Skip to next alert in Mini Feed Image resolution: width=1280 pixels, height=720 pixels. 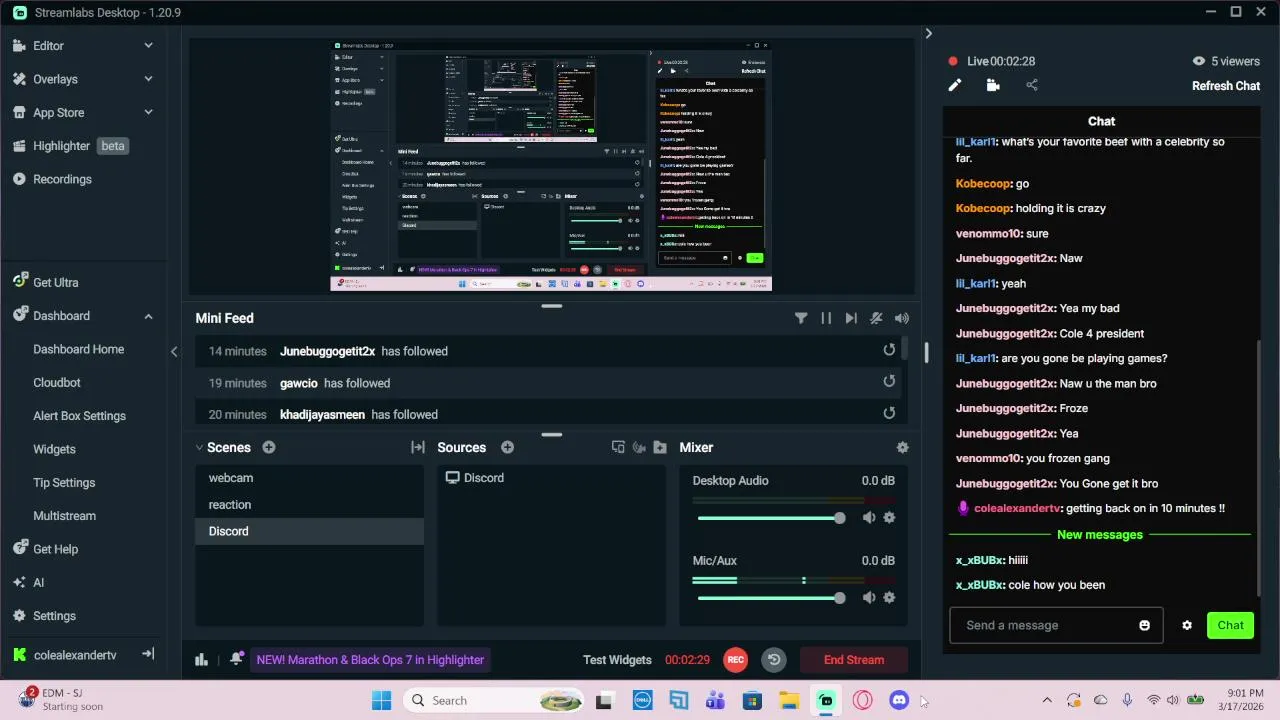851,318
